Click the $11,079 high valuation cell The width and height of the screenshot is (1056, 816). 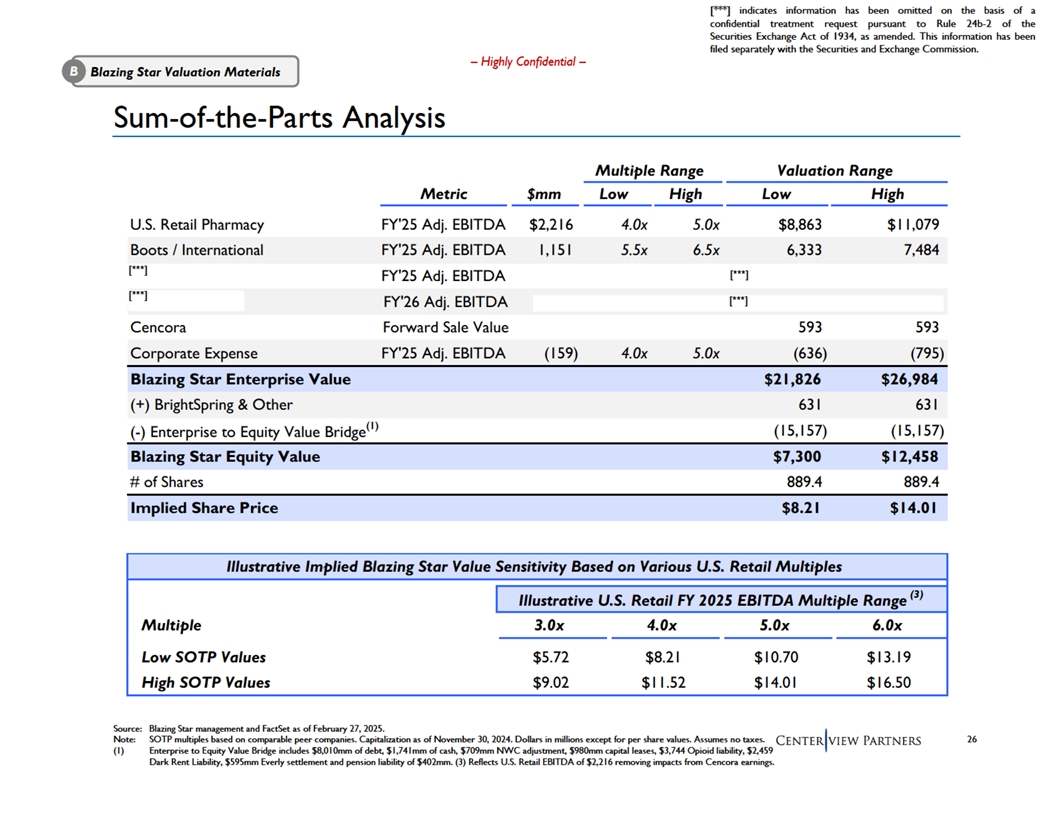913,225
